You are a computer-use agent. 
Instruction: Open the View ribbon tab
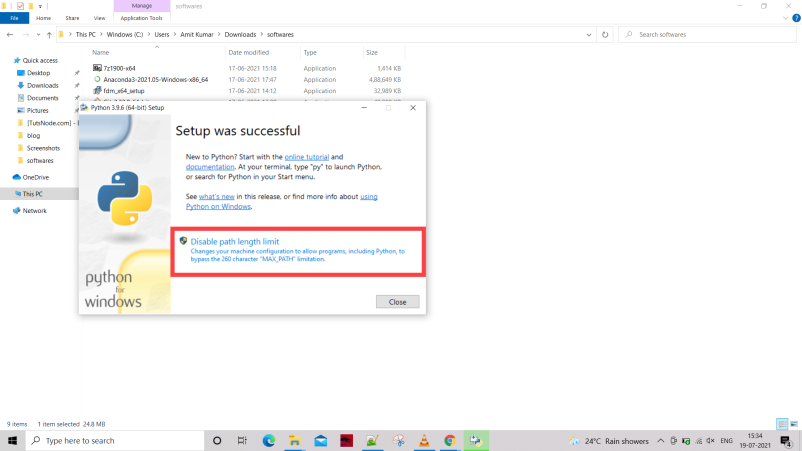tap(99, 18)
